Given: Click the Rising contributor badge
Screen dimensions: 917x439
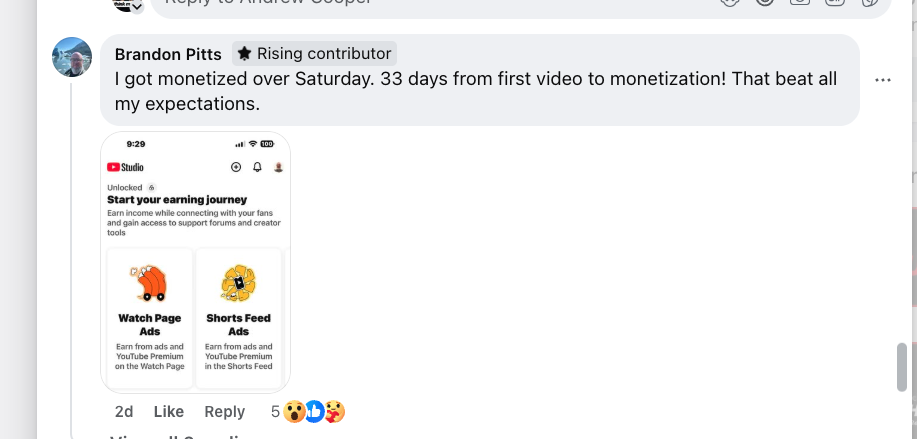Looking at the screenshot, I should pyautogui.click(x=315, y=54).
